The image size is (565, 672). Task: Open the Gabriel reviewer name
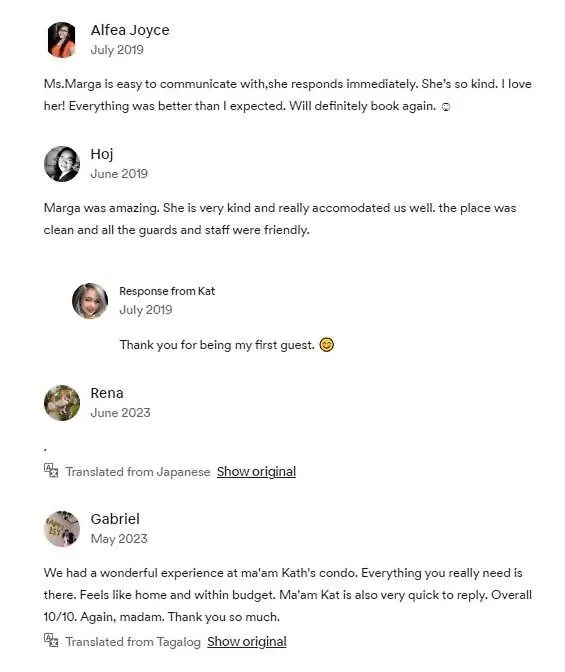click(x=115, y=519)
